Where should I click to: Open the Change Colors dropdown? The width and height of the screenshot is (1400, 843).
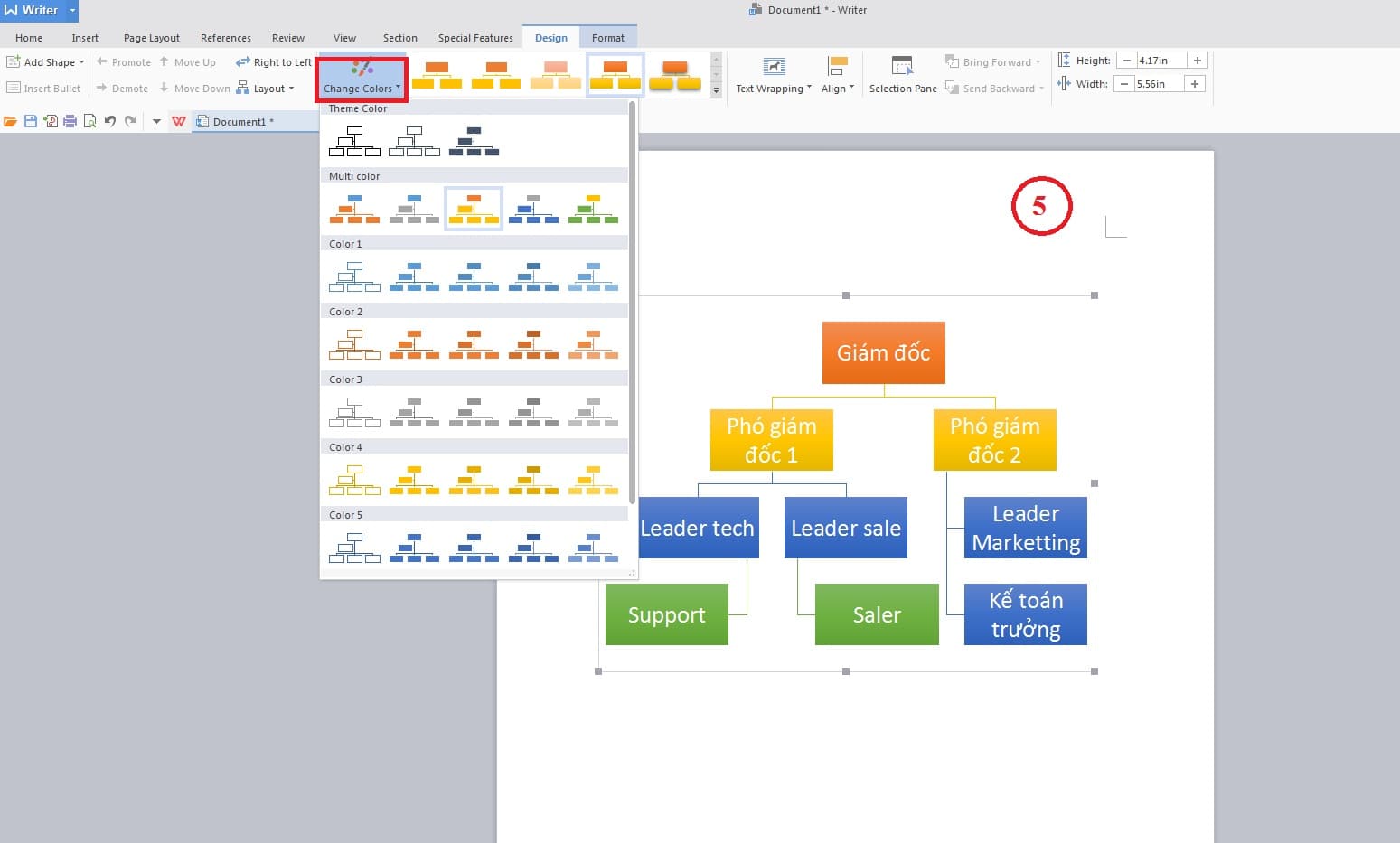tap(362, 79)
